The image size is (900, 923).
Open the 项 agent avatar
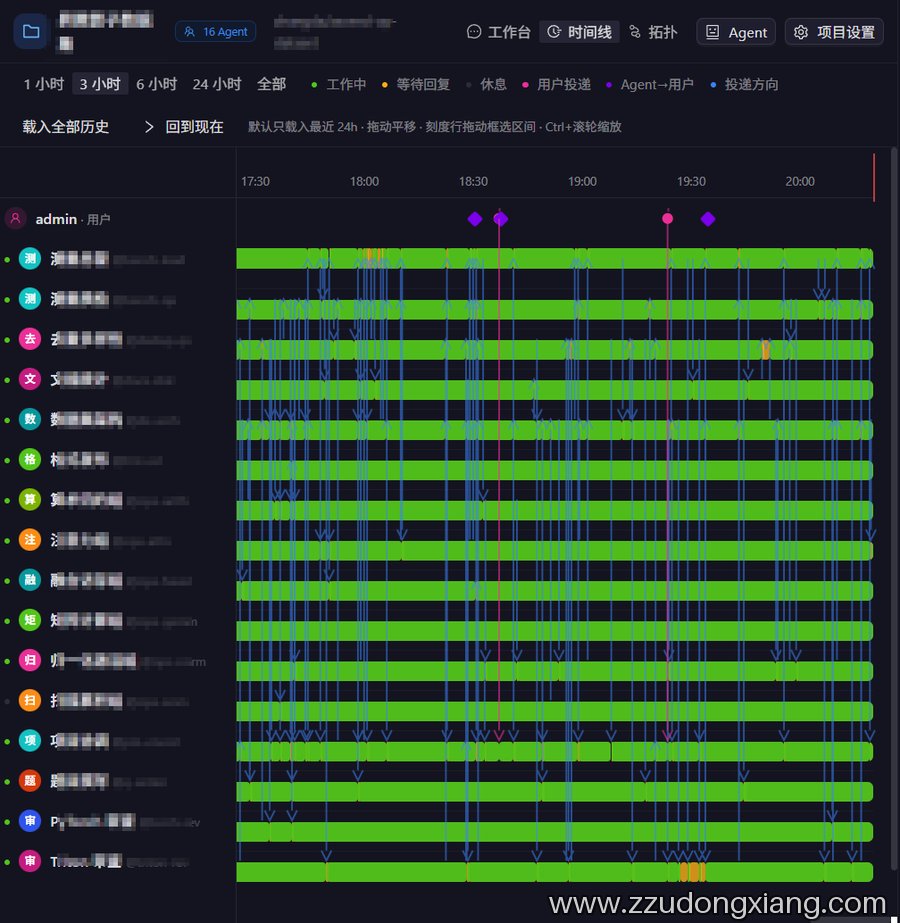[x=30, y=741]
